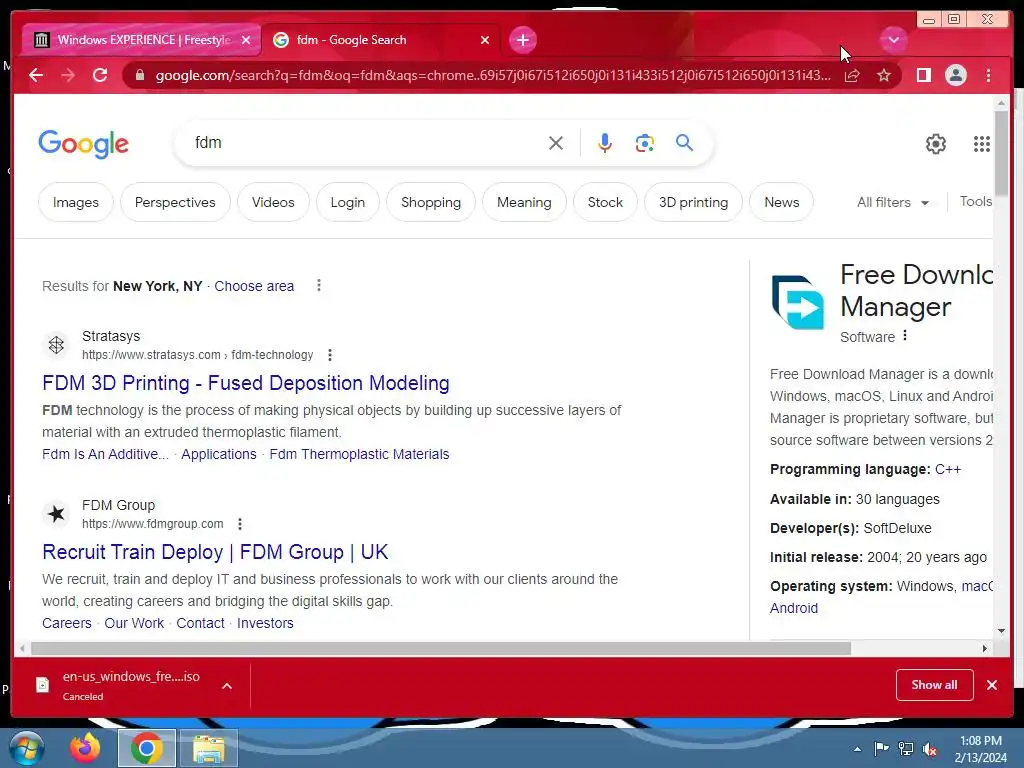Select the Meaning filter chip
Screen dimensions: 1024x768
point(524,202)
